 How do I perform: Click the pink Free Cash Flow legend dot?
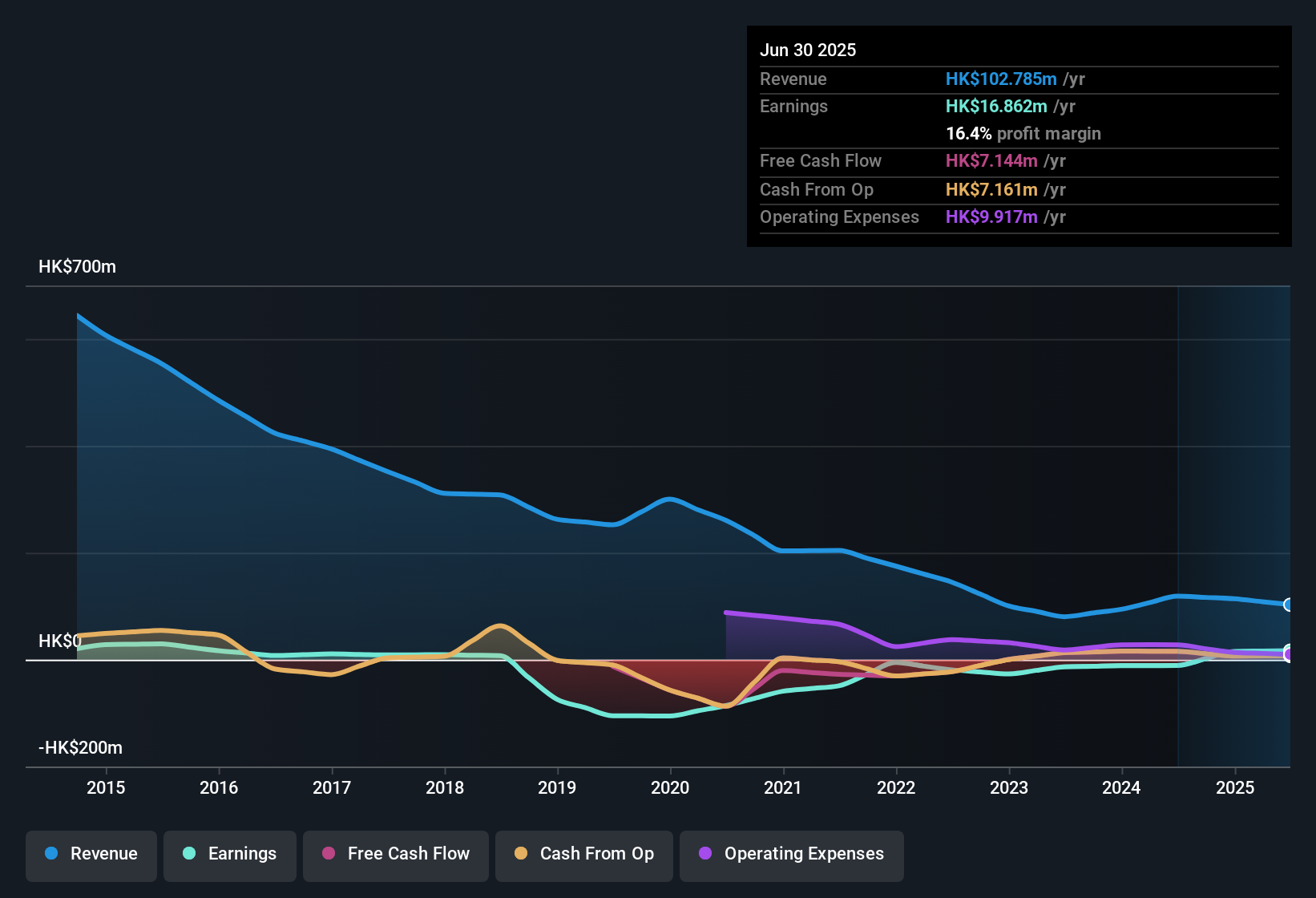(328, 854)
